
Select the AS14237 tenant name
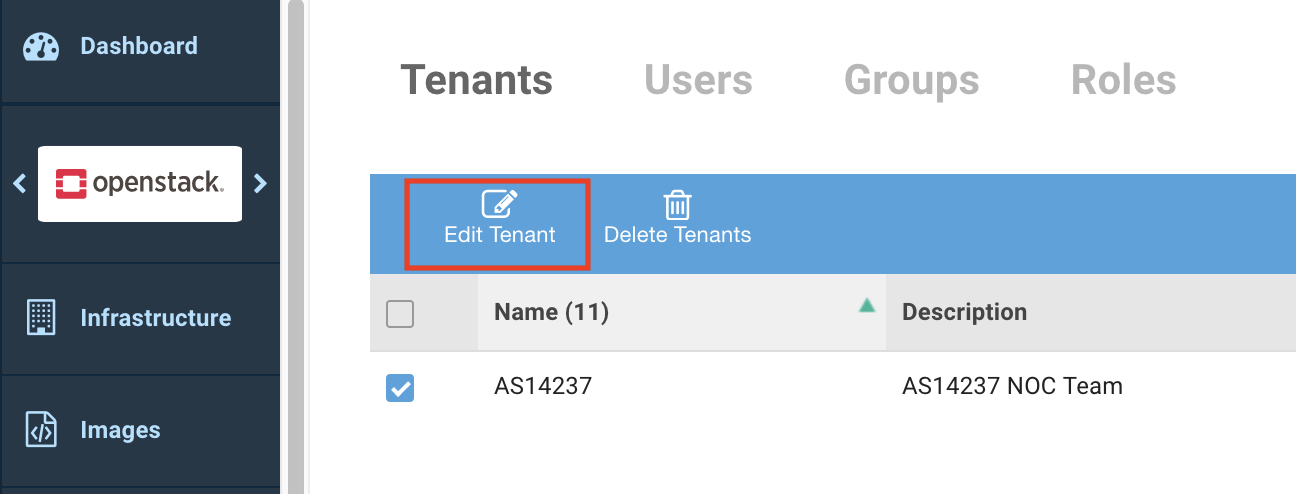coord(543,386)
